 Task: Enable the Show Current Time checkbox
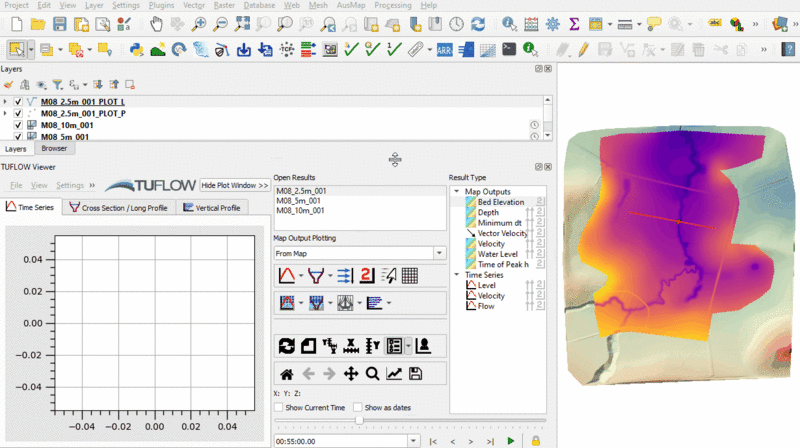(279, 408)
